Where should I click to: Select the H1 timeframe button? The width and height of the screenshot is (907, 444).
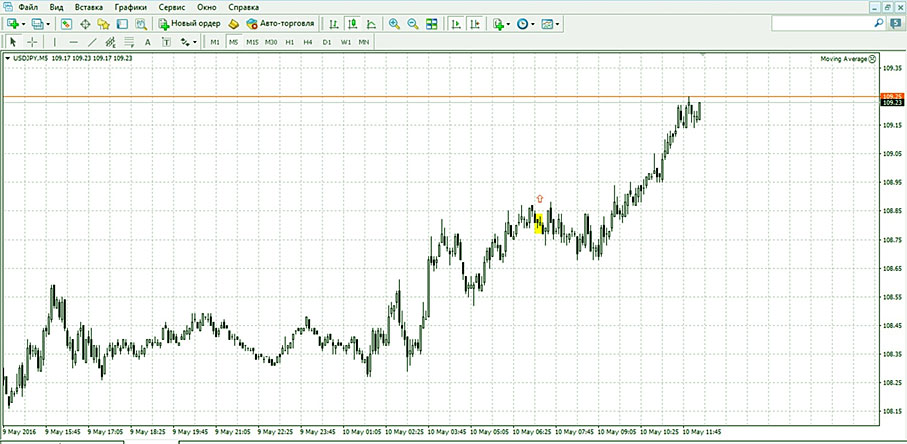(290, 42)
